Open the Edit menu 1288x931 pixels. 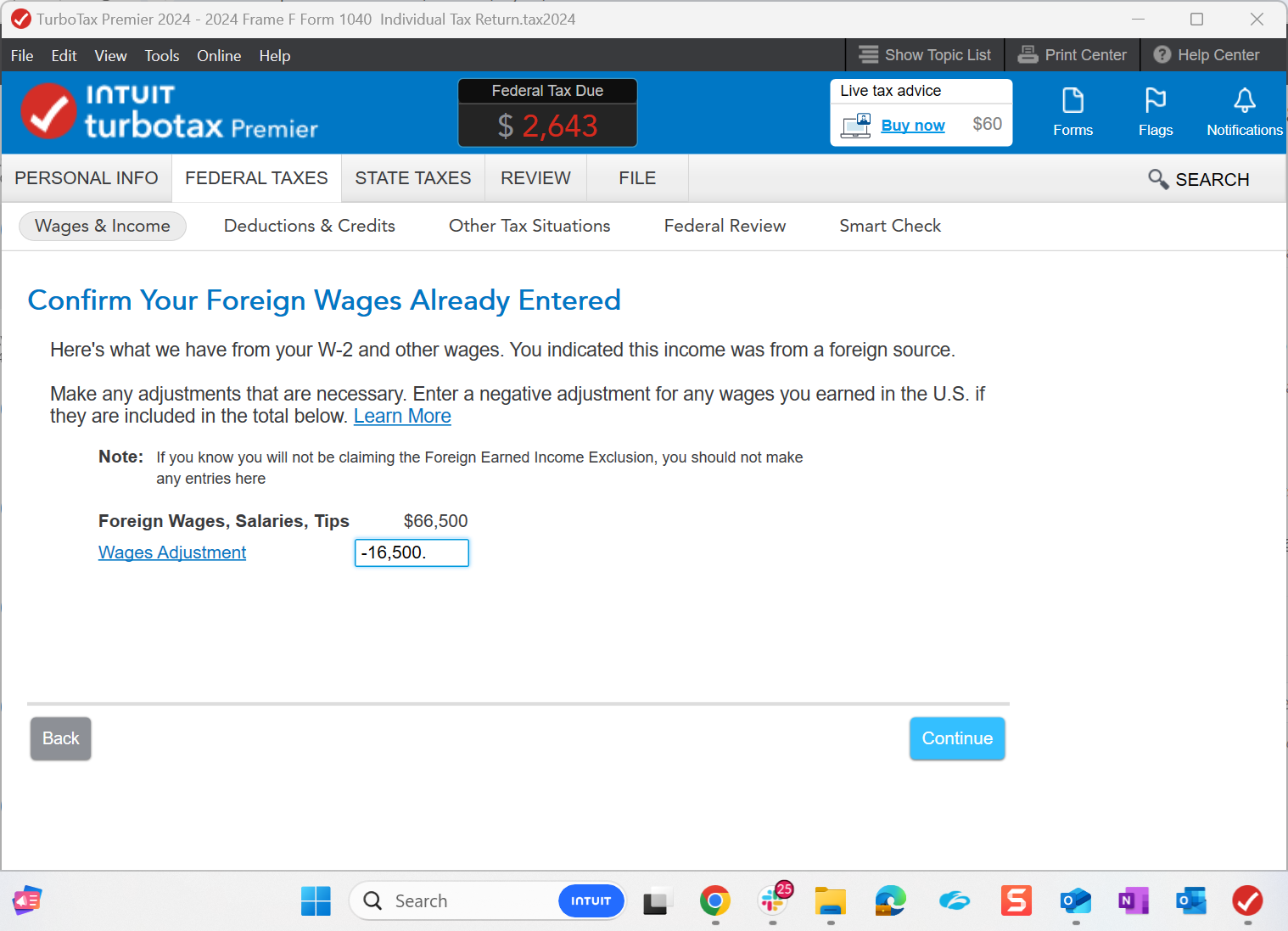(64, 56)
